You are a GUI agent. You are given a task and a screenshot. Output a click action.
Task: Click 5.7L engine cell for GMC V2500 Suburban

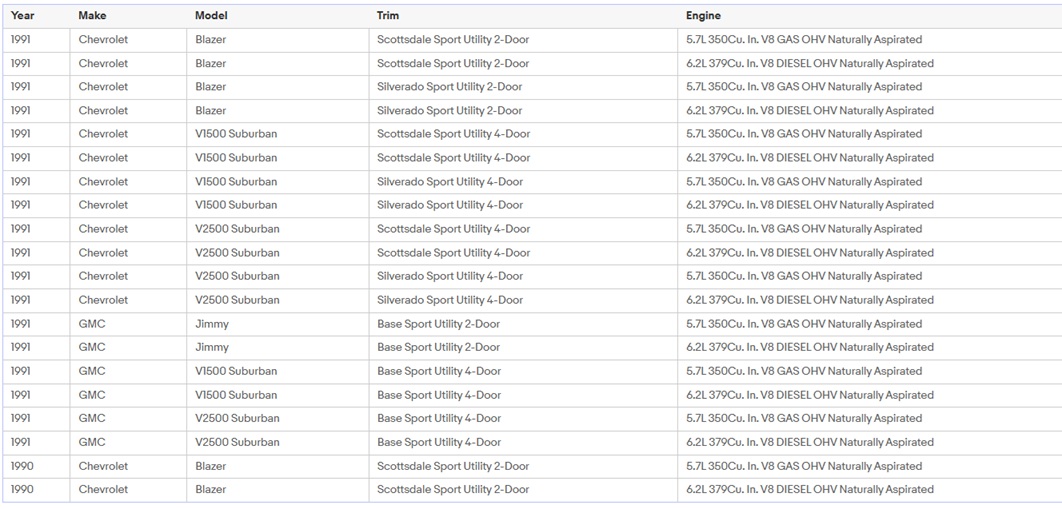click(x=803, y=418)
